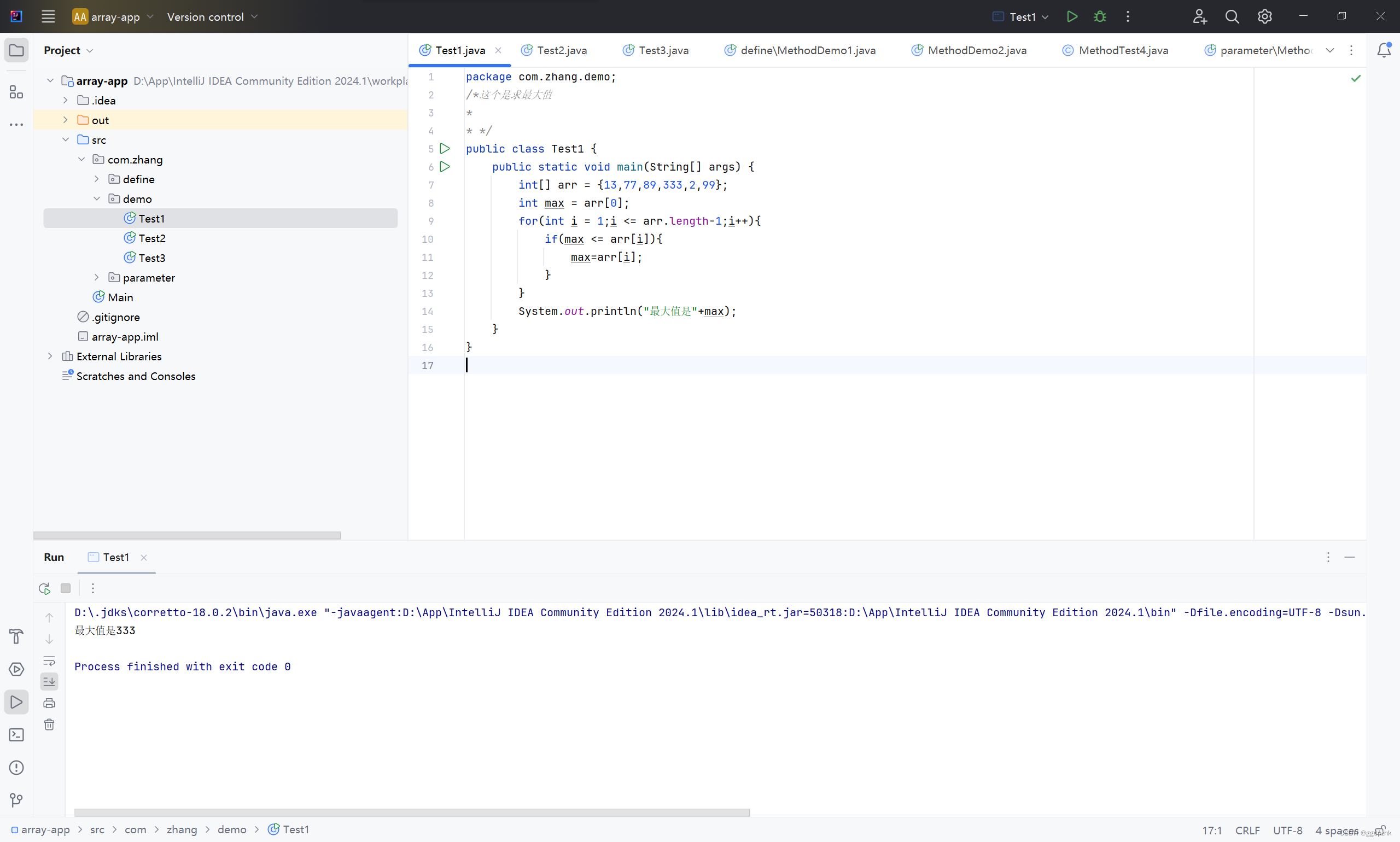Screen dimensions: 1400x842
Task: Clear all console output trash icon
Action: coord(49,724)
